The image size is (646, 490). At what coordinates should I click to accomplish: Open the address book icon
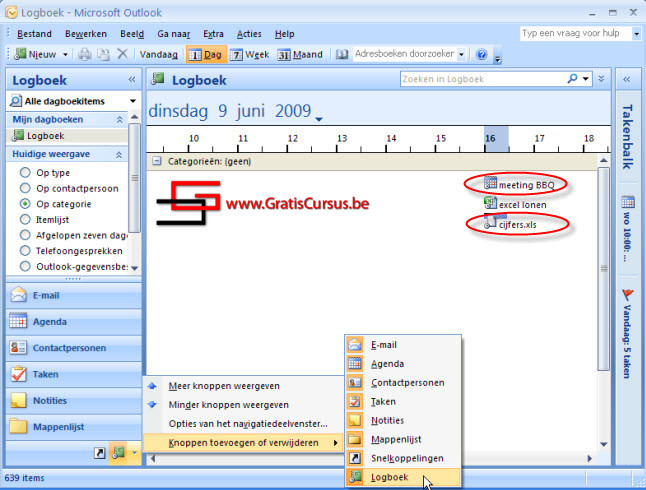click(342, 54)
